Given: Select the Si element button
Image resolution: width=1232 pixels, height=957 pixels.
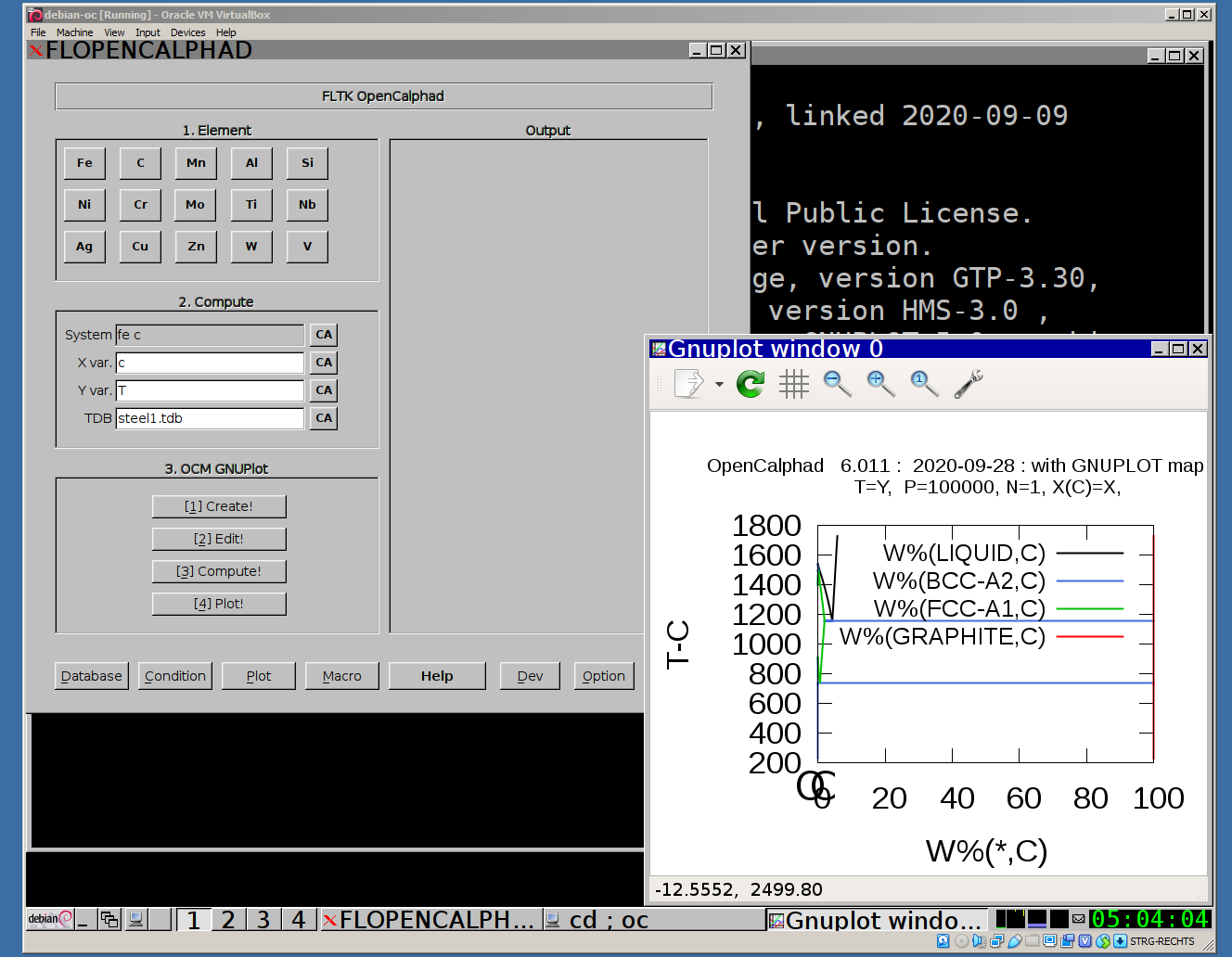Looking at the screenshot, I should (x=307, y=163).
